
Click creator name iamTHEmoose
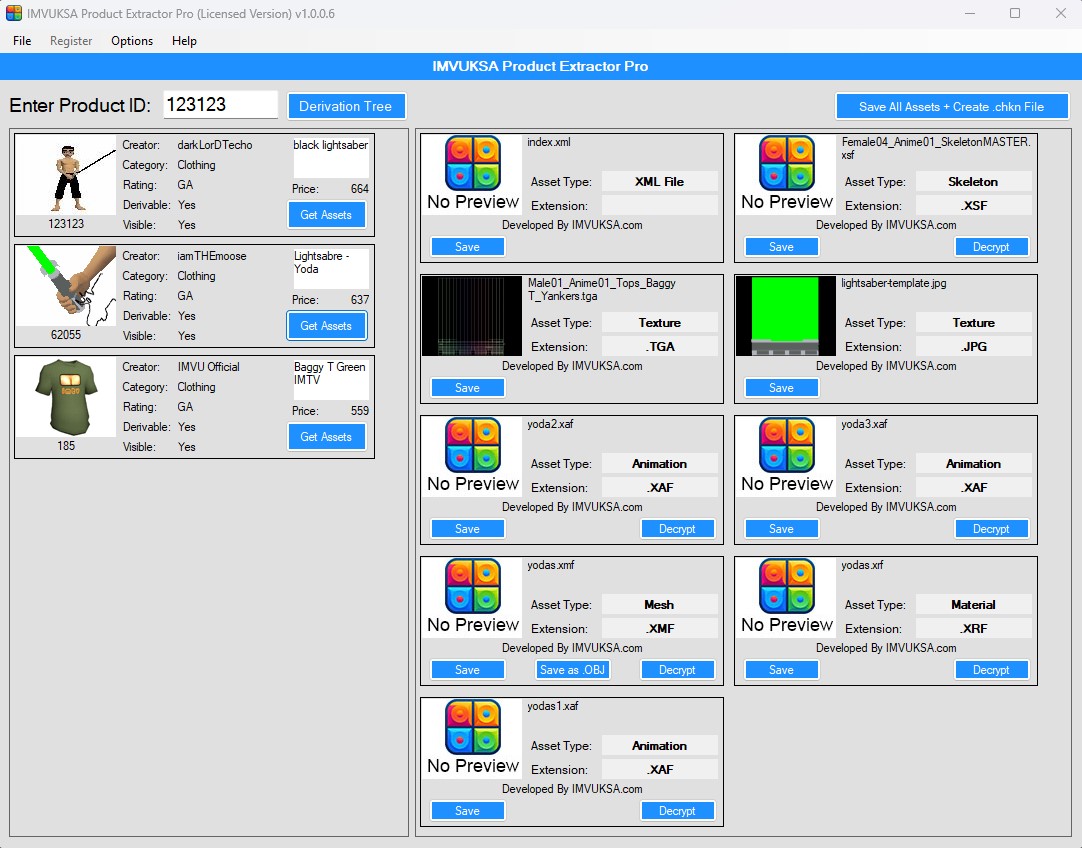(x=212, y=256)
